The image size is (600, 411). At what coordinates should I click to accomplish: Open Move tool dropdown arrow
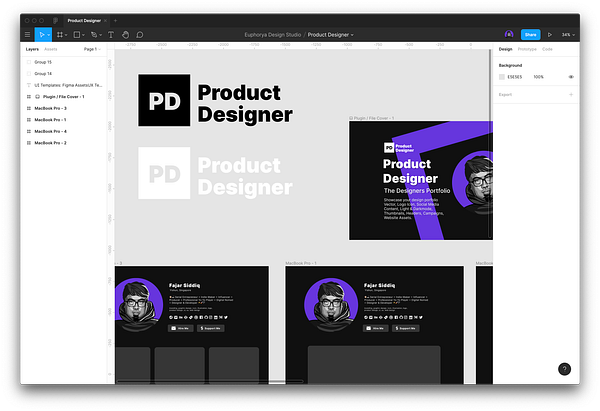point(49,35)
